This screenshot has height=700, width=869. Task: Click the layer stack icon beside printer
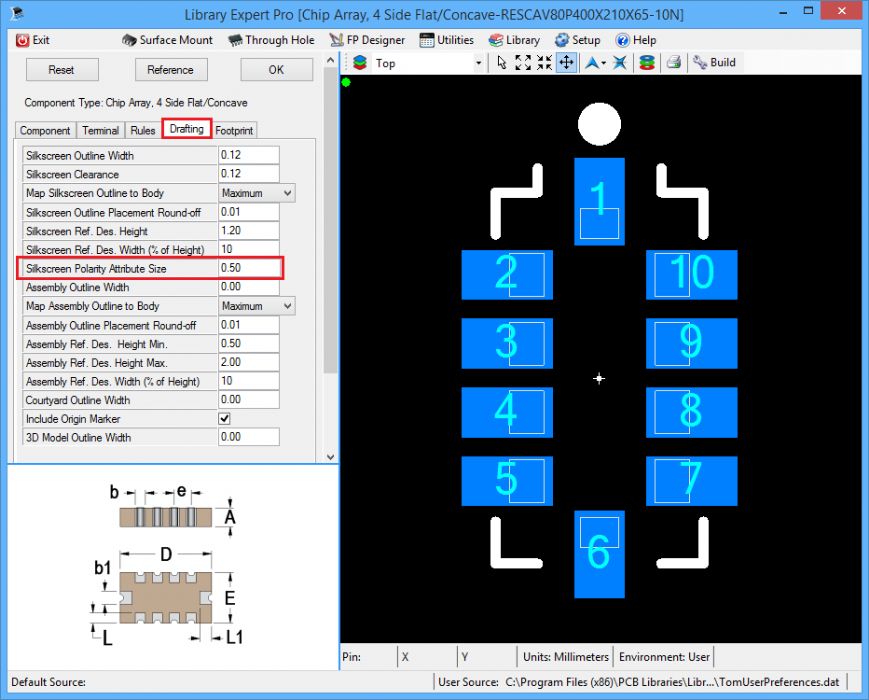pos(647,63)
